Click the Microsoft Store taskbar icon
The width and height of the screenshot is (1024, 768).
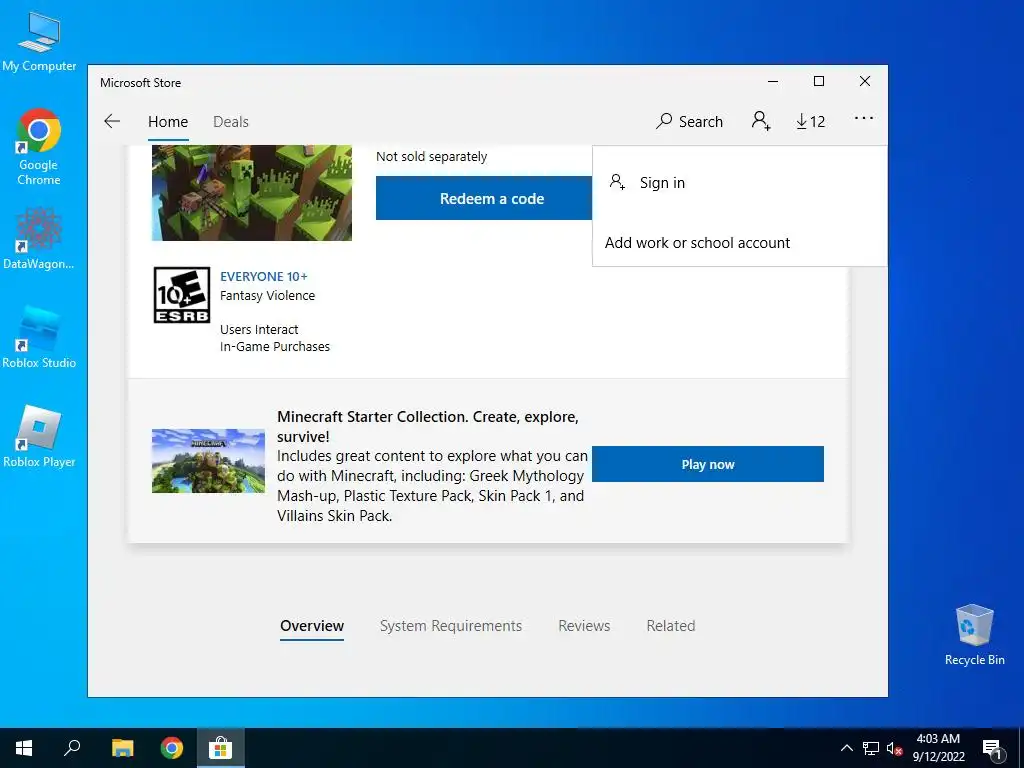pos(221,748)
